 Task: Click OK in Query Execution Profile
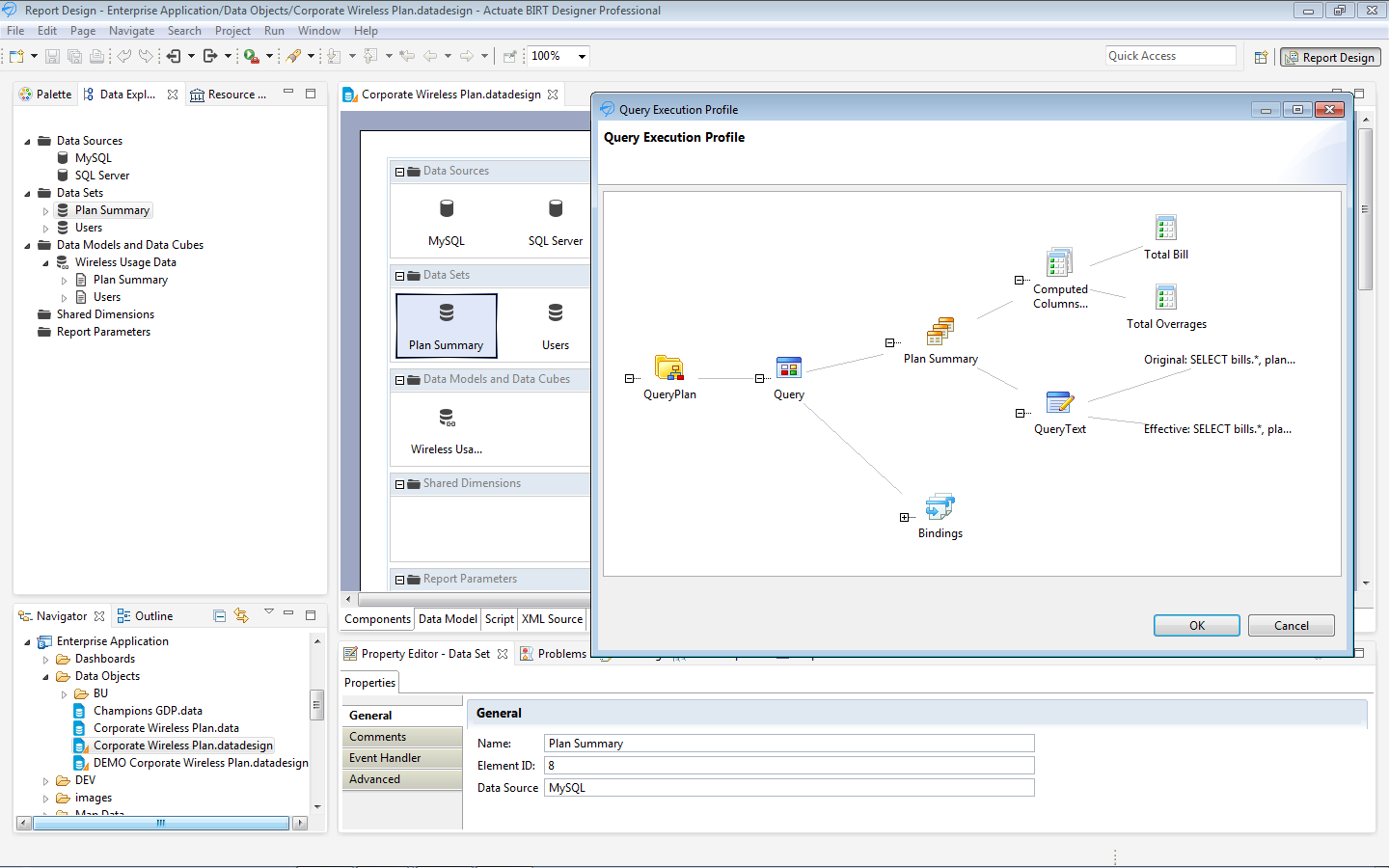point(1197,626)
